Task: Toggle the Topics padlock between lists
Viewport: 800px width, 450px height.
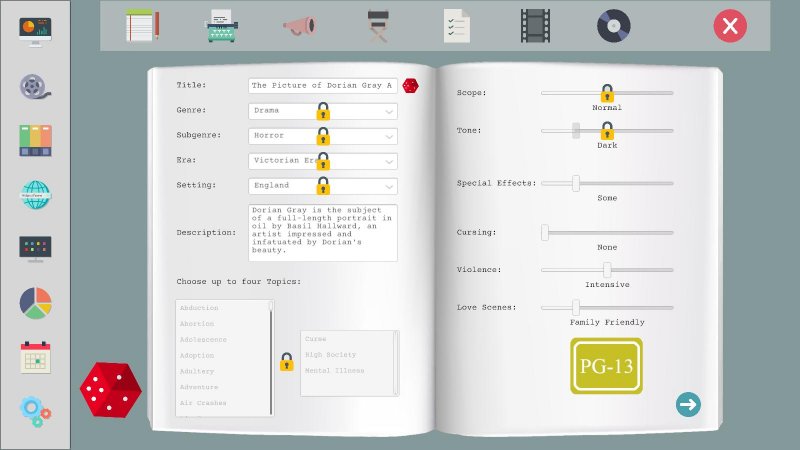Action: pos(287,362)
